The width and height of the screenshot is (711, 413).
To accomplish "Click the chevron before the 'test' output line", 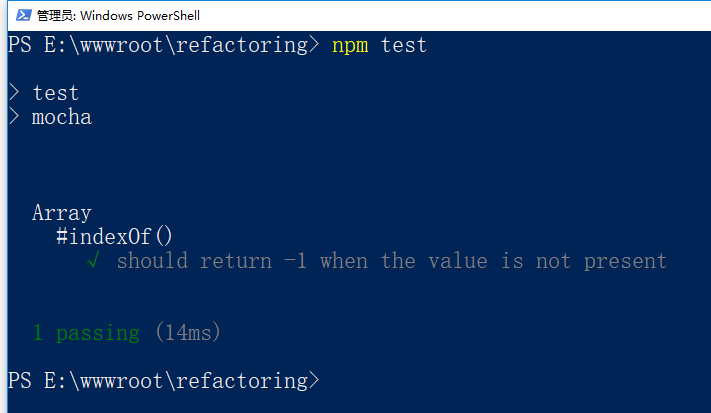I will 13,93.
